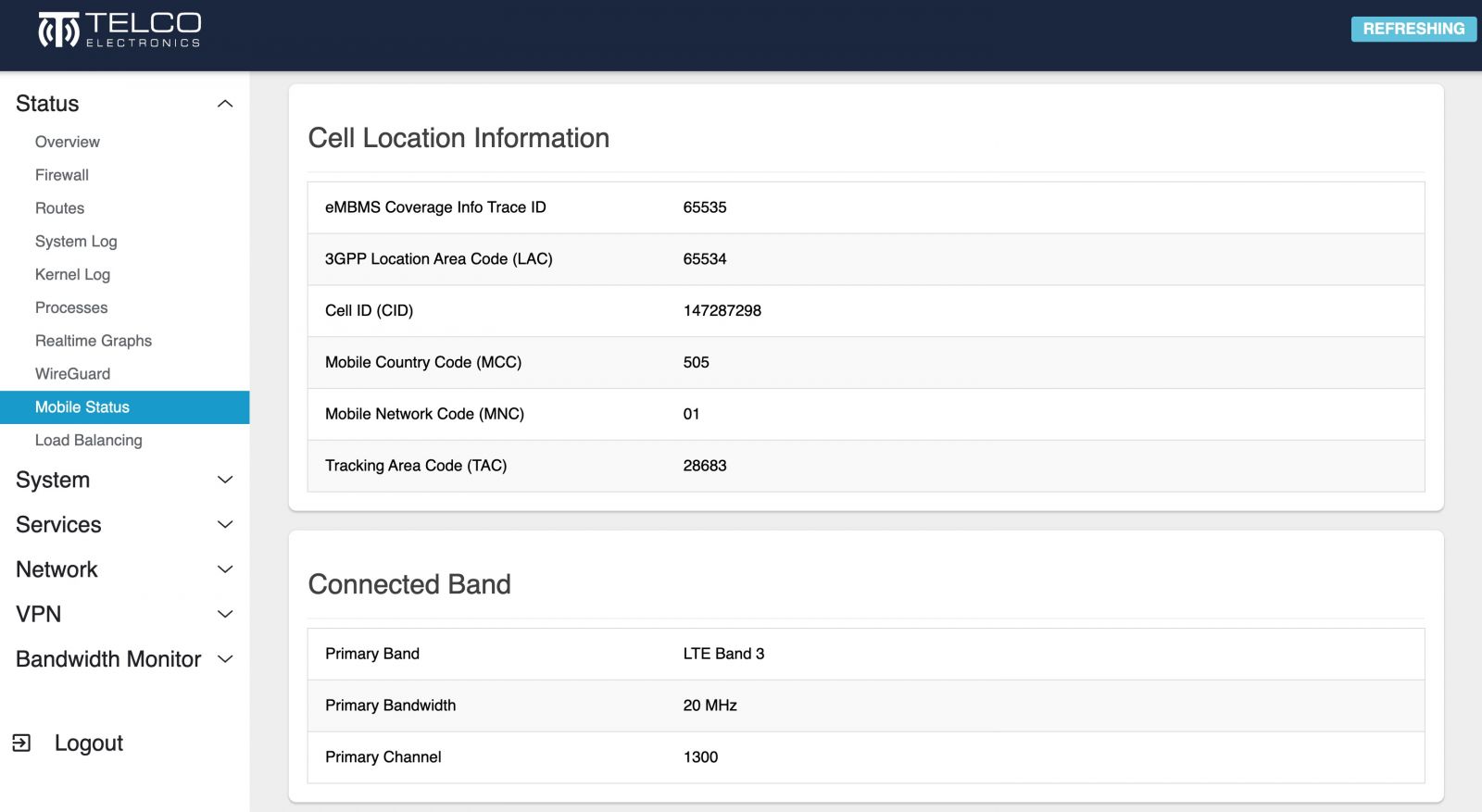
Task: Open the Kernel Log
Action: click(x=72, y=275)
